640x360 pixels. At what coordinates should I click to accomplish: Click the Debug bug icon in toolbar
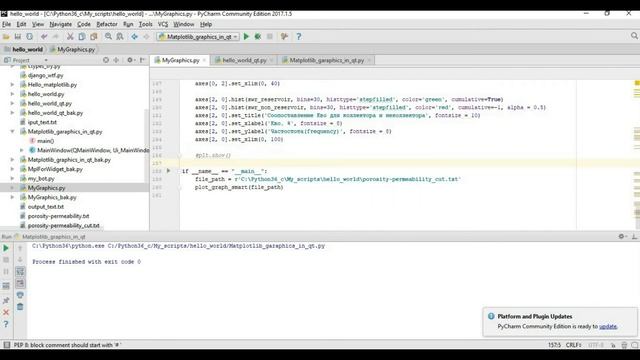pyautogui.click(x=258, y=37)
